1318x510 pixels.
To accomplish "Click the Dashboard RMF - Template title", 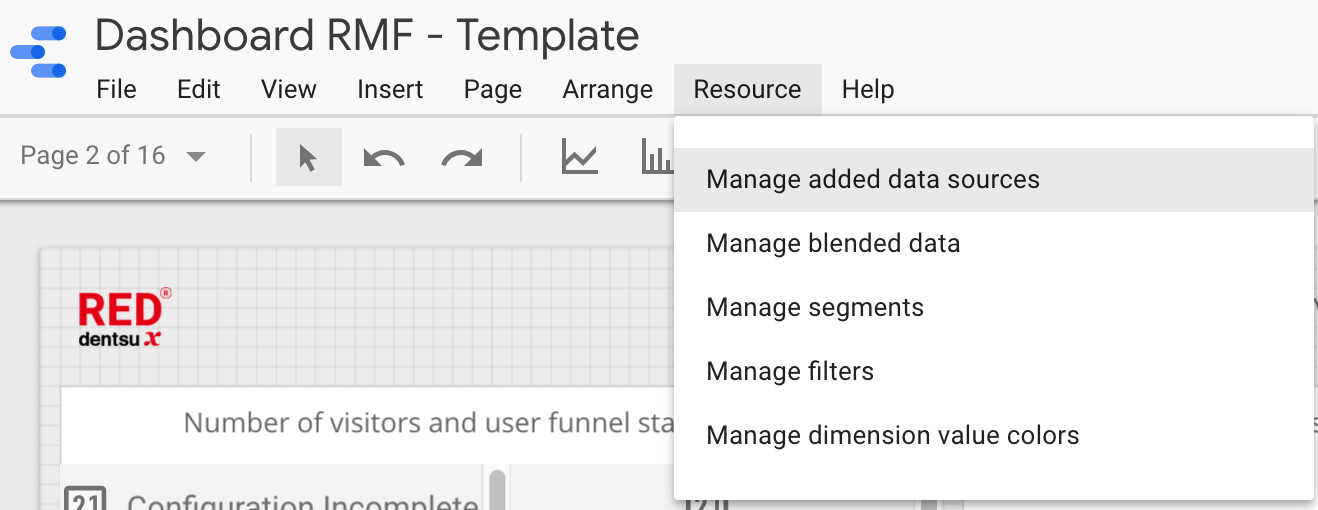I will click(367, 37).
